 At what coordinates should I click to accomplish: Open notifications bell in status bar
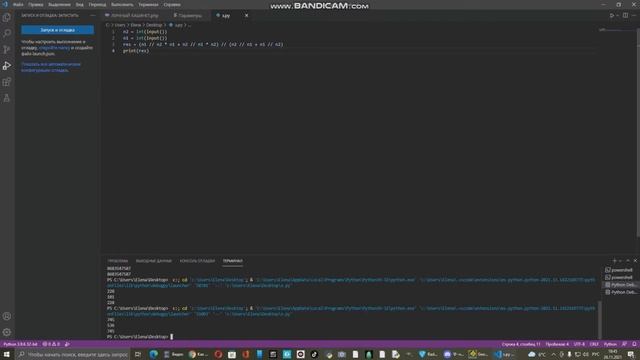click(x=634, y=344)
